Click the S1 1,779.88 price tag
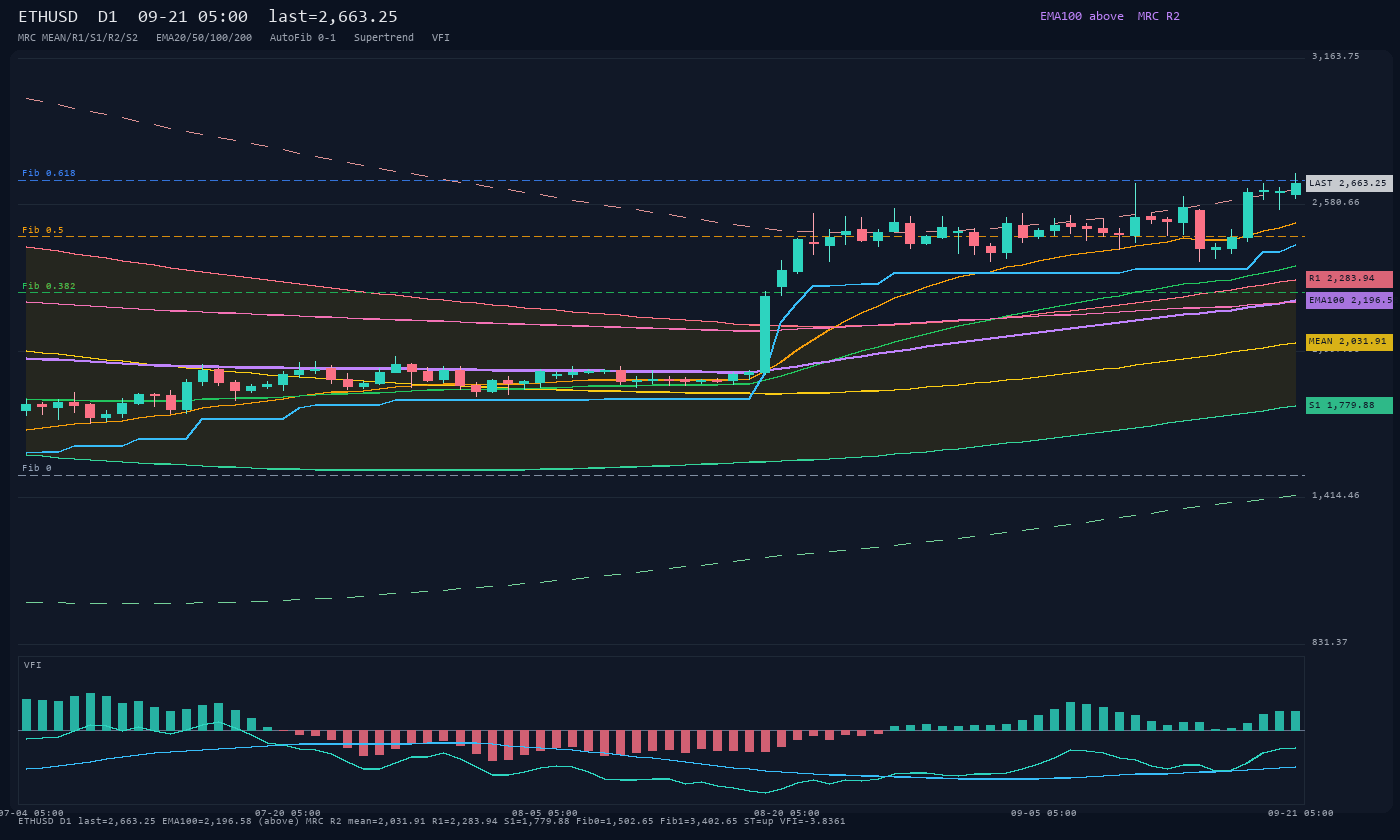The height and width of the screenshot is (840, 1400). [x=1349, y=405]
